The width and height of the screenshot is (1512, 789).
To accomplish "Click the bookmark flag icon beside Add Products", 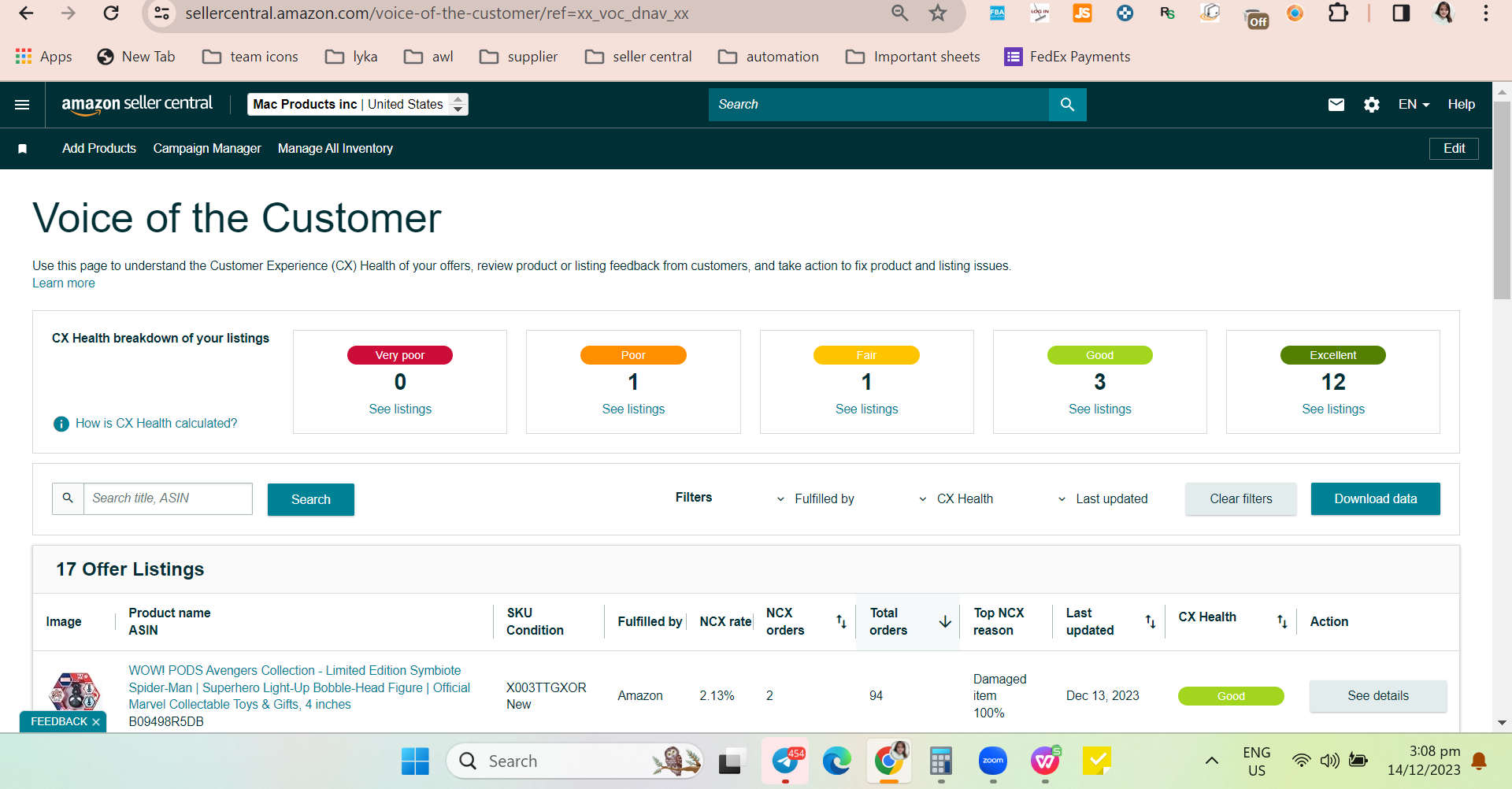I will click(23, 149).
